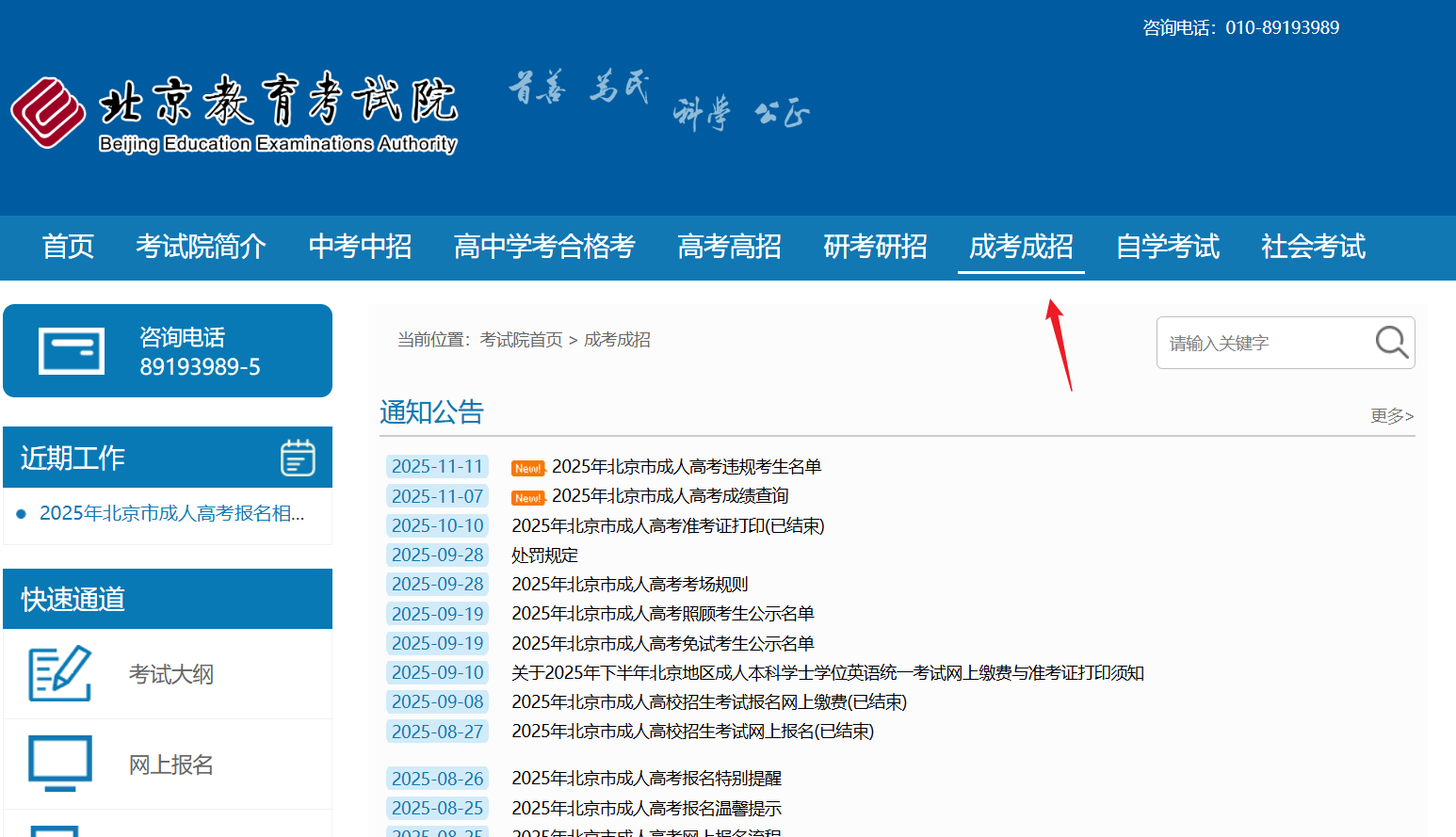Select the 社会考试 tab
1456x837 pixels.
1313,247
